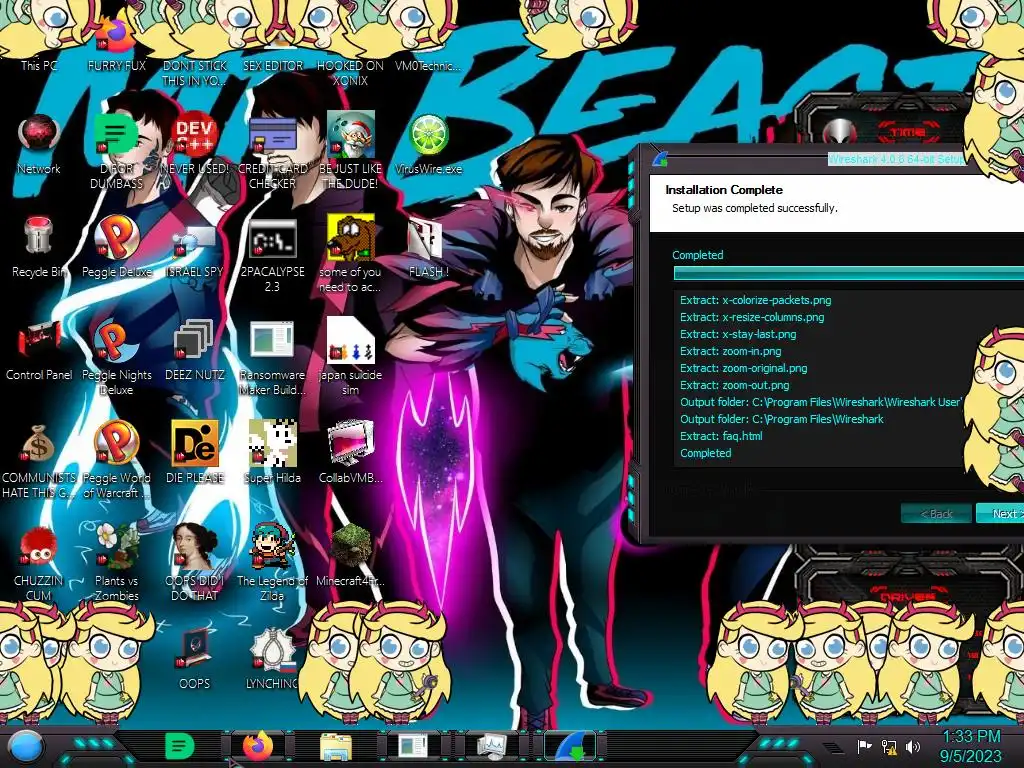The width and height of the screenshot is (1024, 768).
Task: Select the 'Extract: zoom-in.png' log line
Action: 730,351
